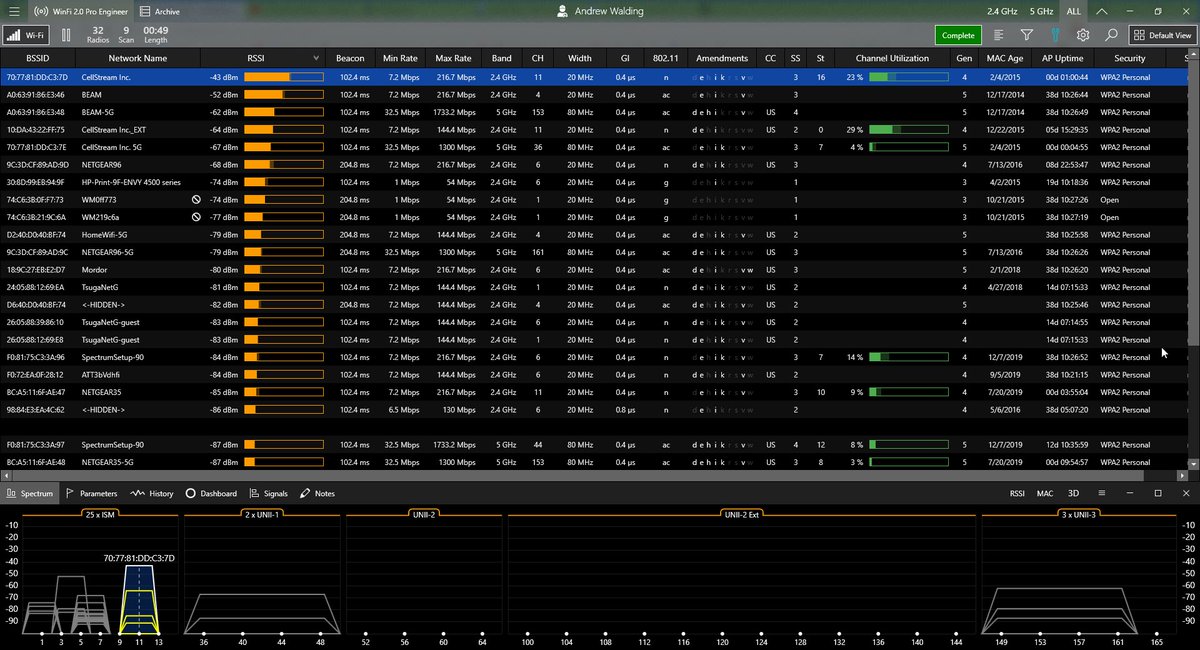
Task: Click the Andrew Walding user profile icon
Action: 564,11
